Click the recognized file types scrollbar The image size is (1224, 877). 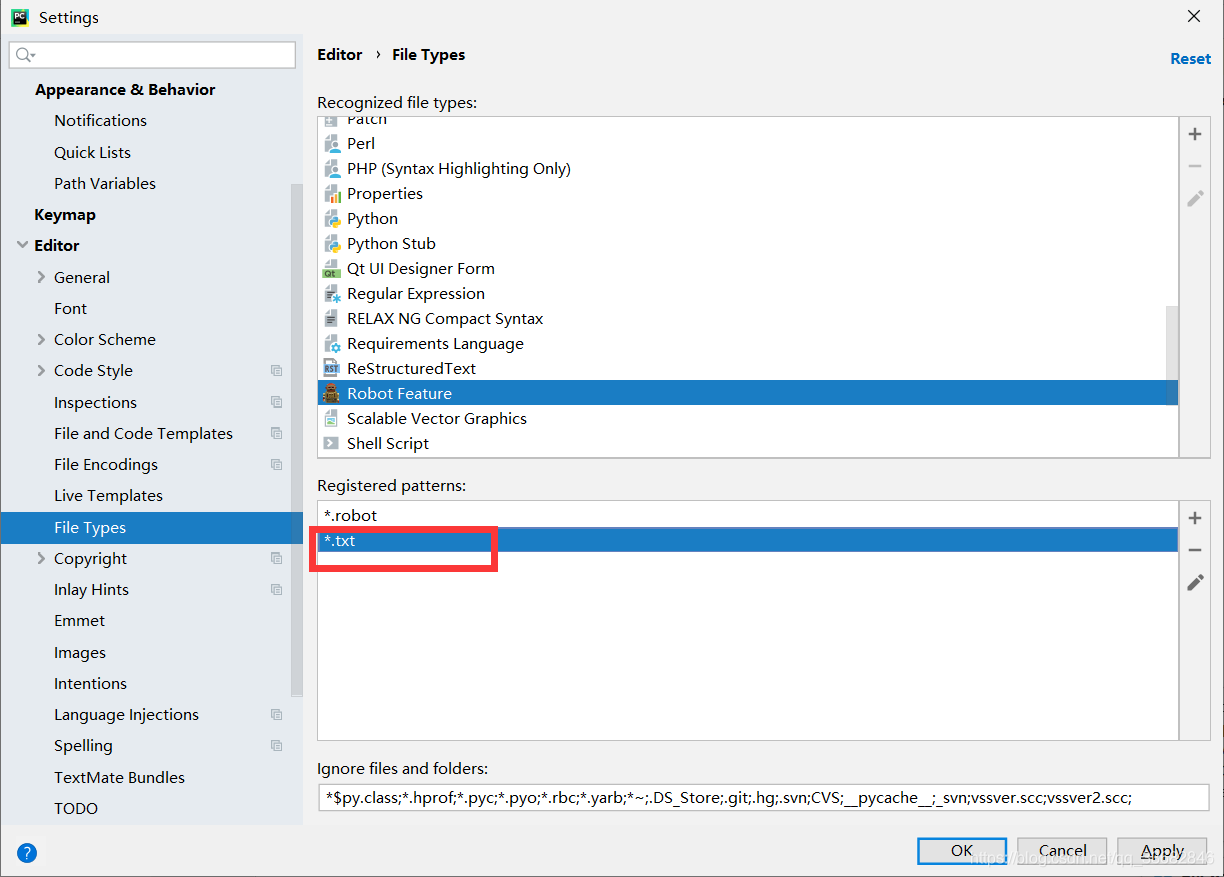click(x=1172, y=356)
